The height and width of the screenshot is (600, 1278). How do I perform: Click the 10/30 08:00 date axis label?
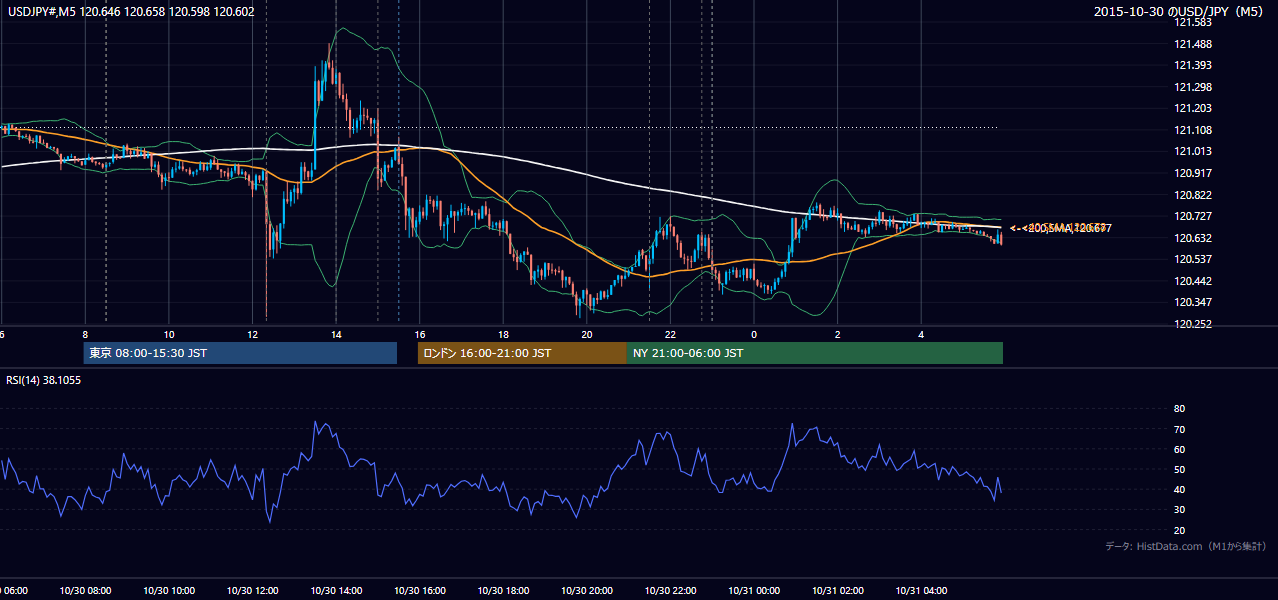tap(85, 591)
